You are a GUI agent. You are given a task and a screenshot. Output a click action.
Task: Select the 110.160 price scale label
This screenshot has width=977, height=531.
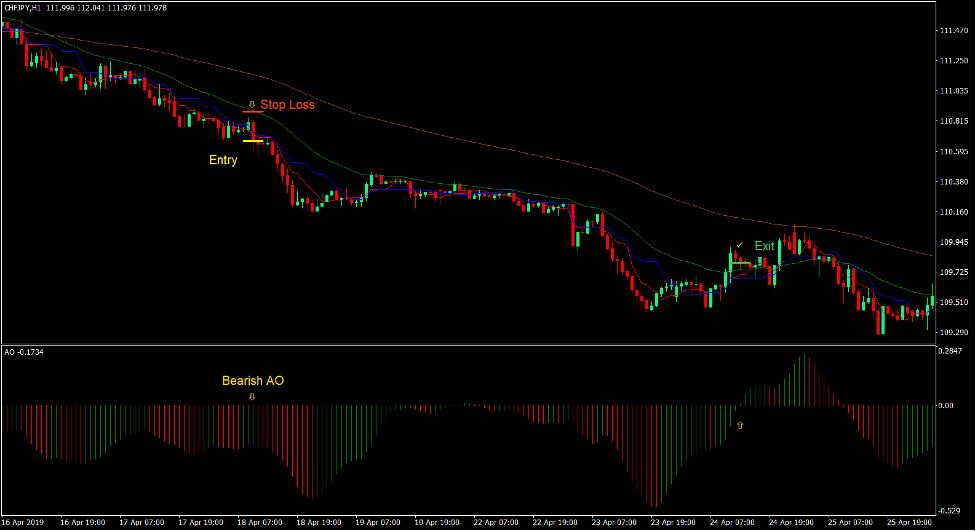[954, 212]
